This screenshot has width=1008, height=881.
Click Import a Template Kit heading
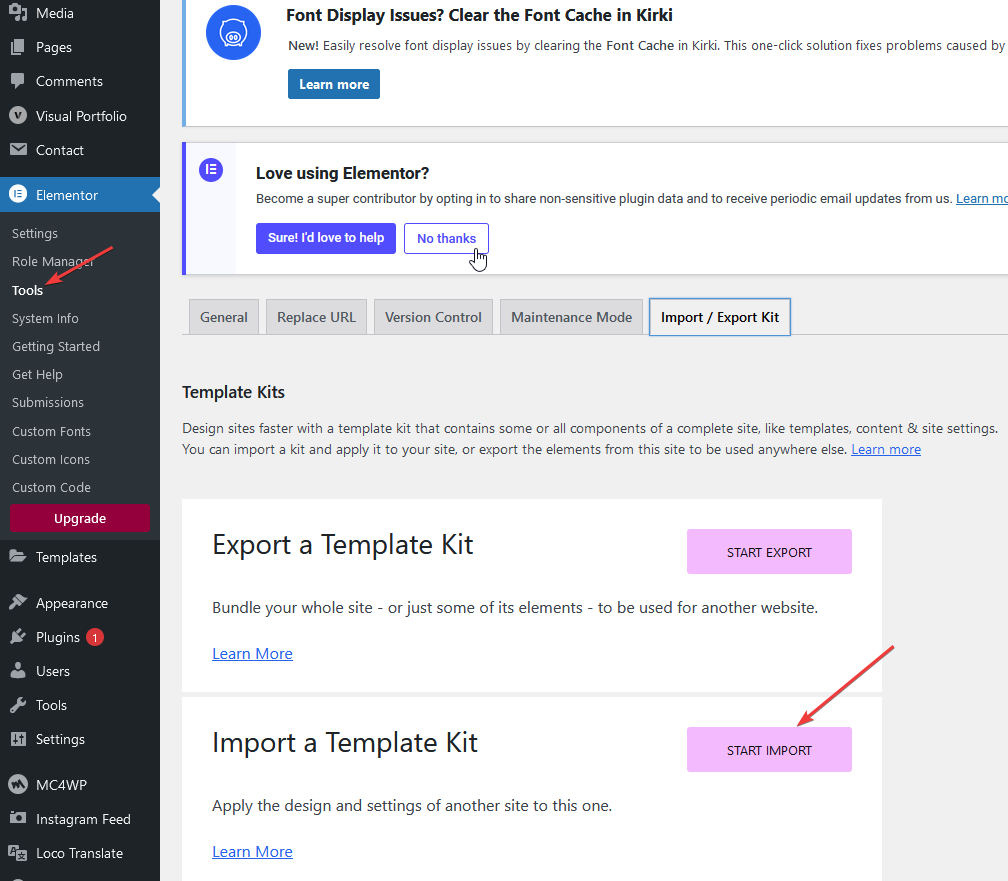(345, 743)
